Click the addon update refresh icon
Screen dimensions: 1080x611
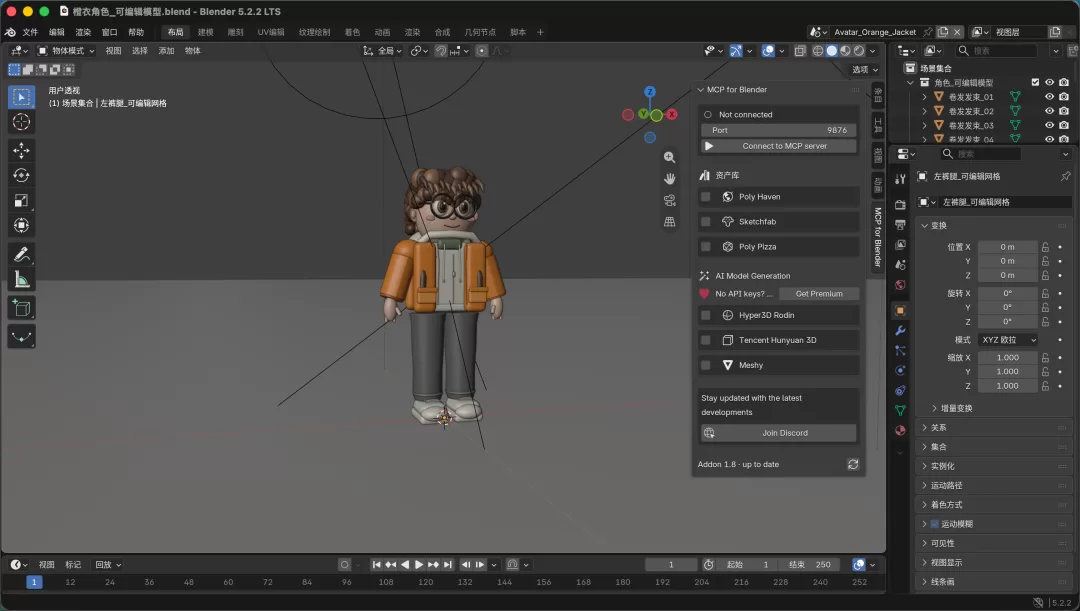[x=853, y=464]
